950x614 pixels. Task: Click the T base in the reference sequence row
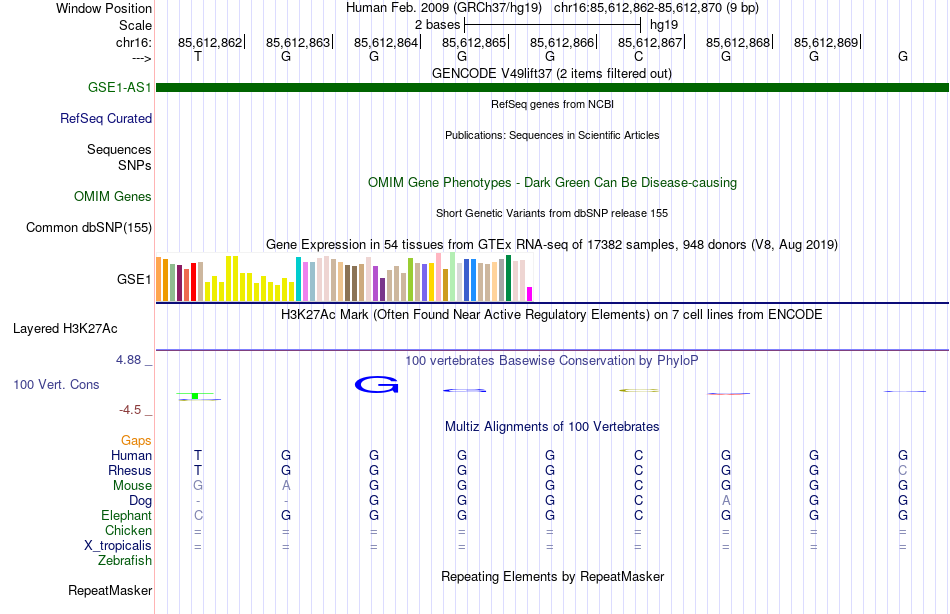click(198, 56)
